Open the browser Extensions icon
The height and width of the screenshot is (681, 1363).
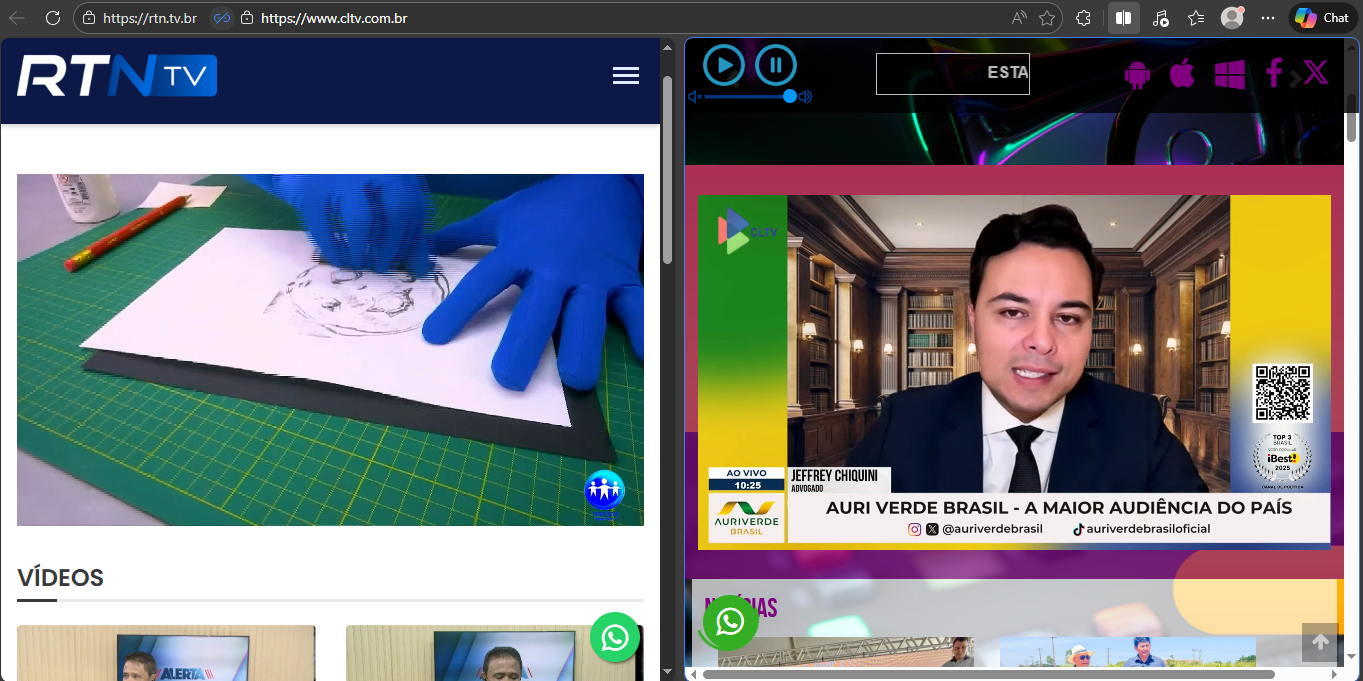point(1083,18)
